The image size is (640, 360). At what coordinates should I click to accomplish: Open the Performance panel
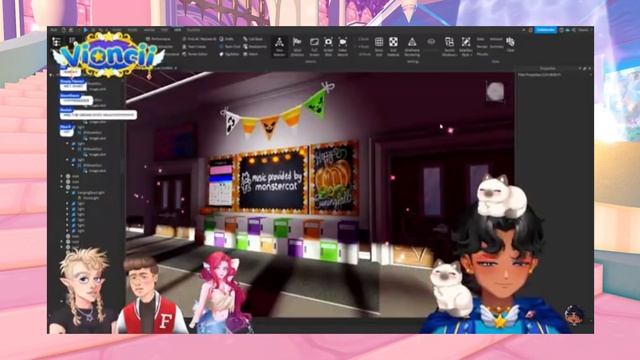(x=158, y=39)
